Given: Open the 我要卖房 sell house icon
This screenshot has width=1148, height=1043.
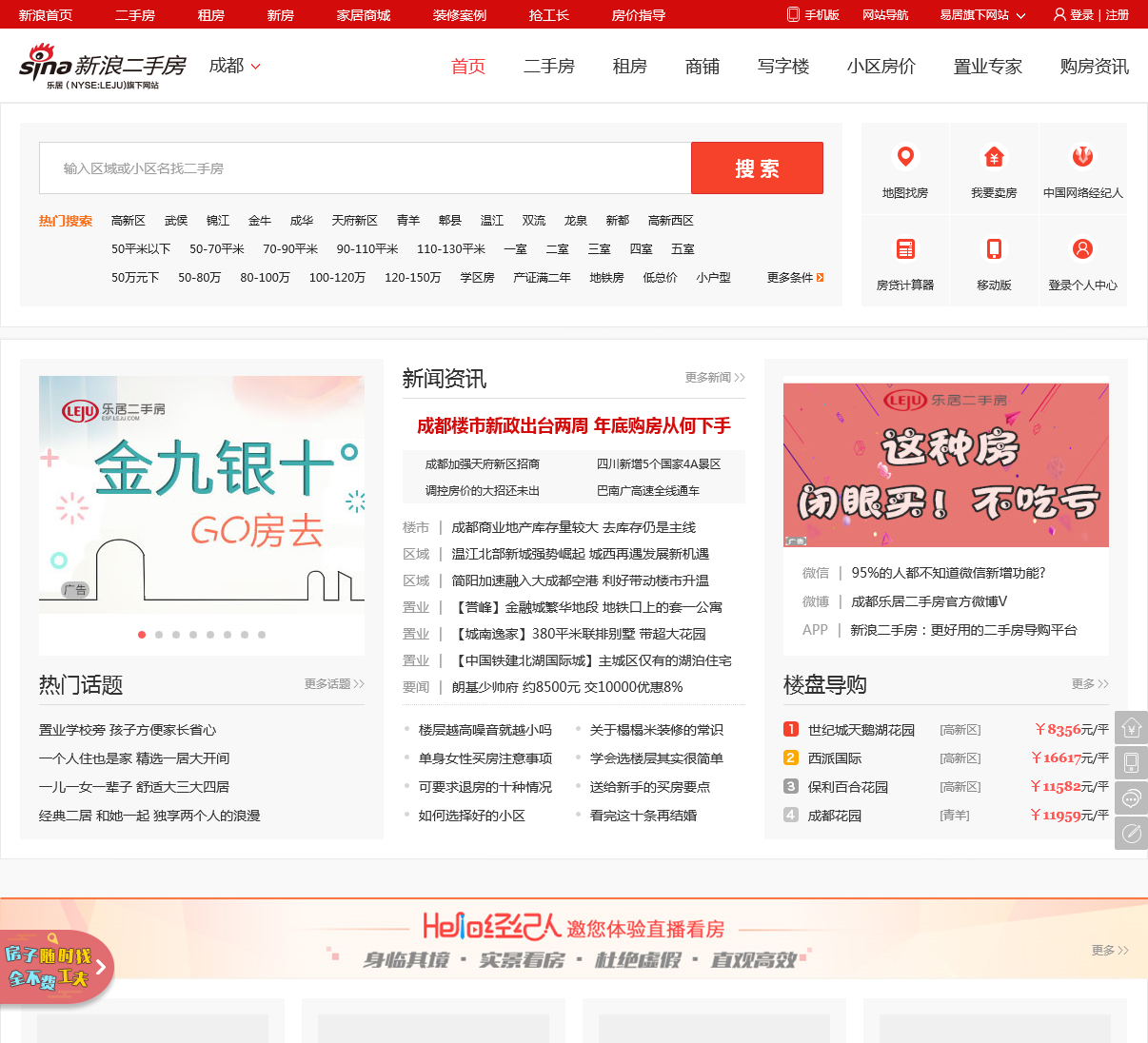Looking at the screenshot, I should click(x=994, y=156).
